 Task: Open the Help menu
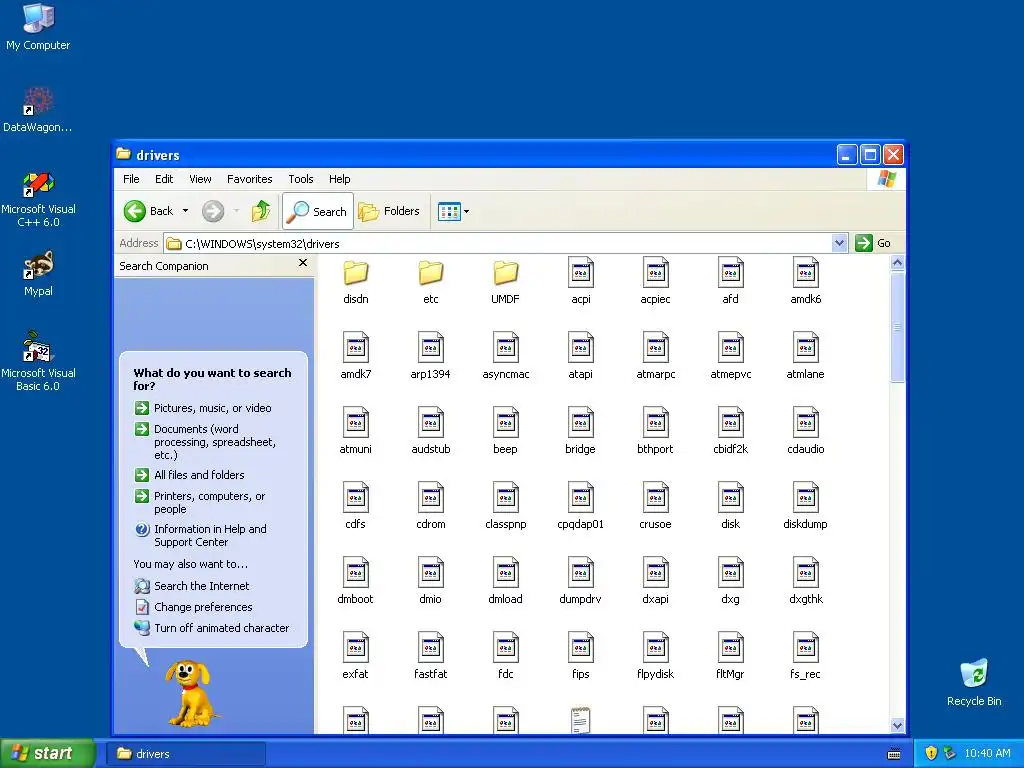point(339,179)
